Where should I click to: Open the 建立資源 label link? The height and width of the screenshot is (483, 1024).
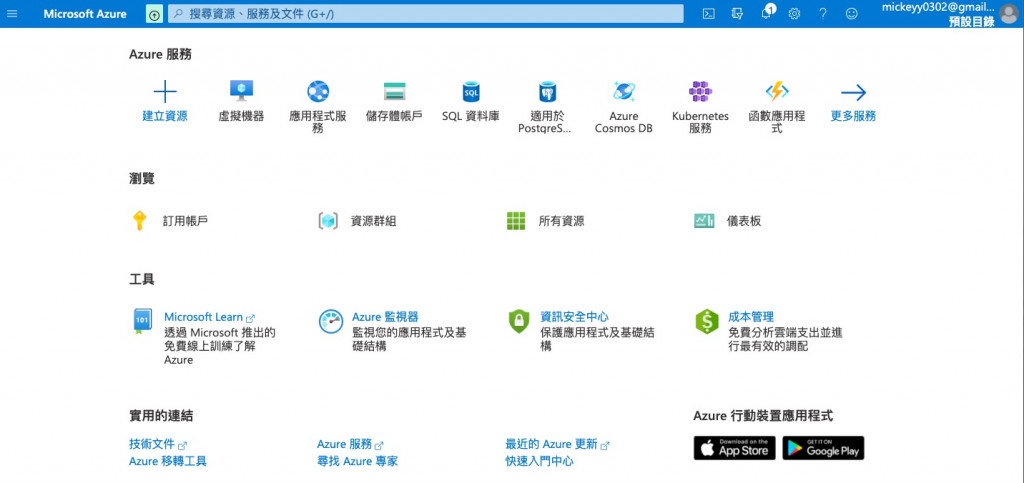(165, 116)
